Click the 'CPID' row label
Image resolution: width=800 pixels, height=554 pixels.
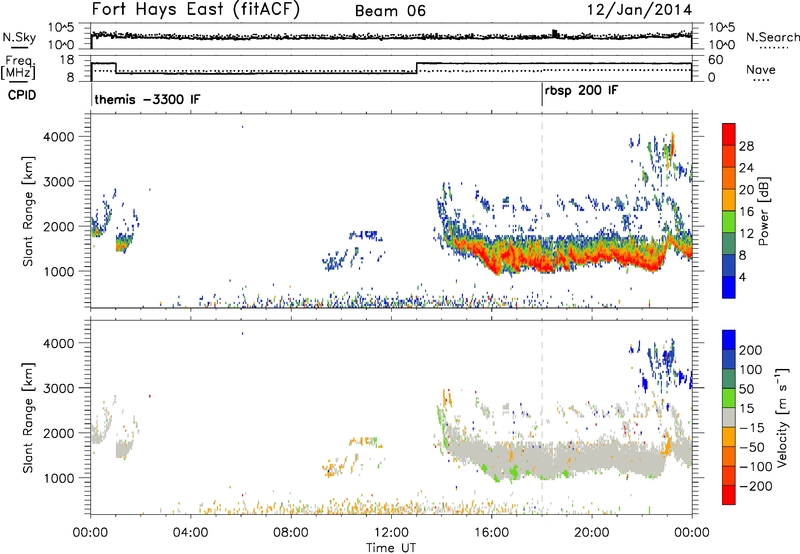click(x=22, y=95)
